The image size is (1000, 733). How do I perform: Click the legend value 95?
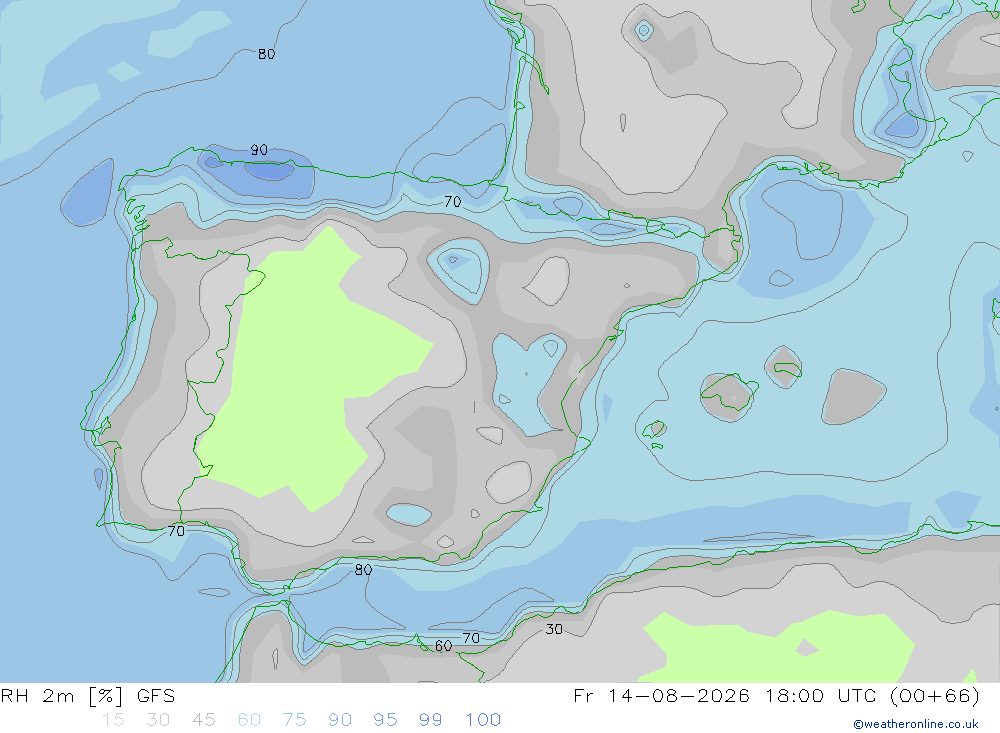coord(385,720)
